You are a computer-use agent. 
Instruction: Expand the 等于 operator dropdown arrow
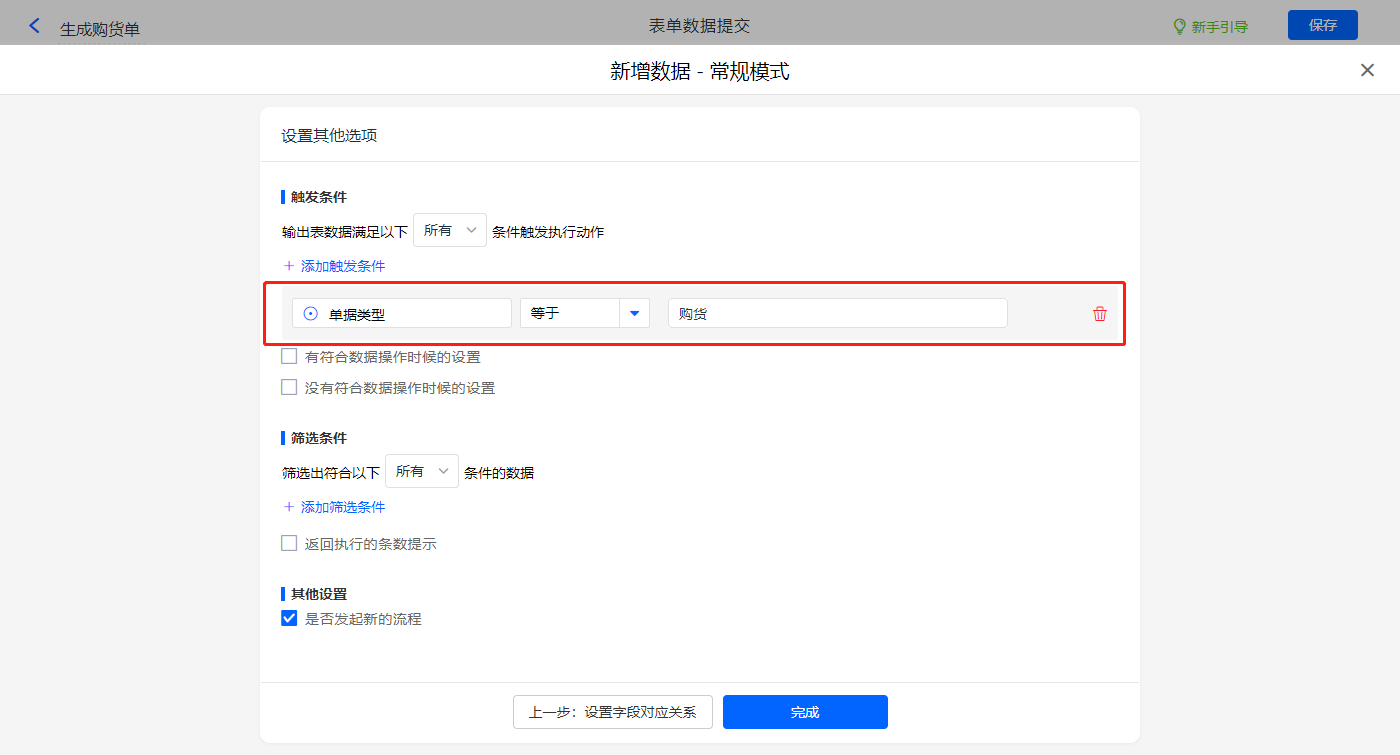tap(634, 314)
